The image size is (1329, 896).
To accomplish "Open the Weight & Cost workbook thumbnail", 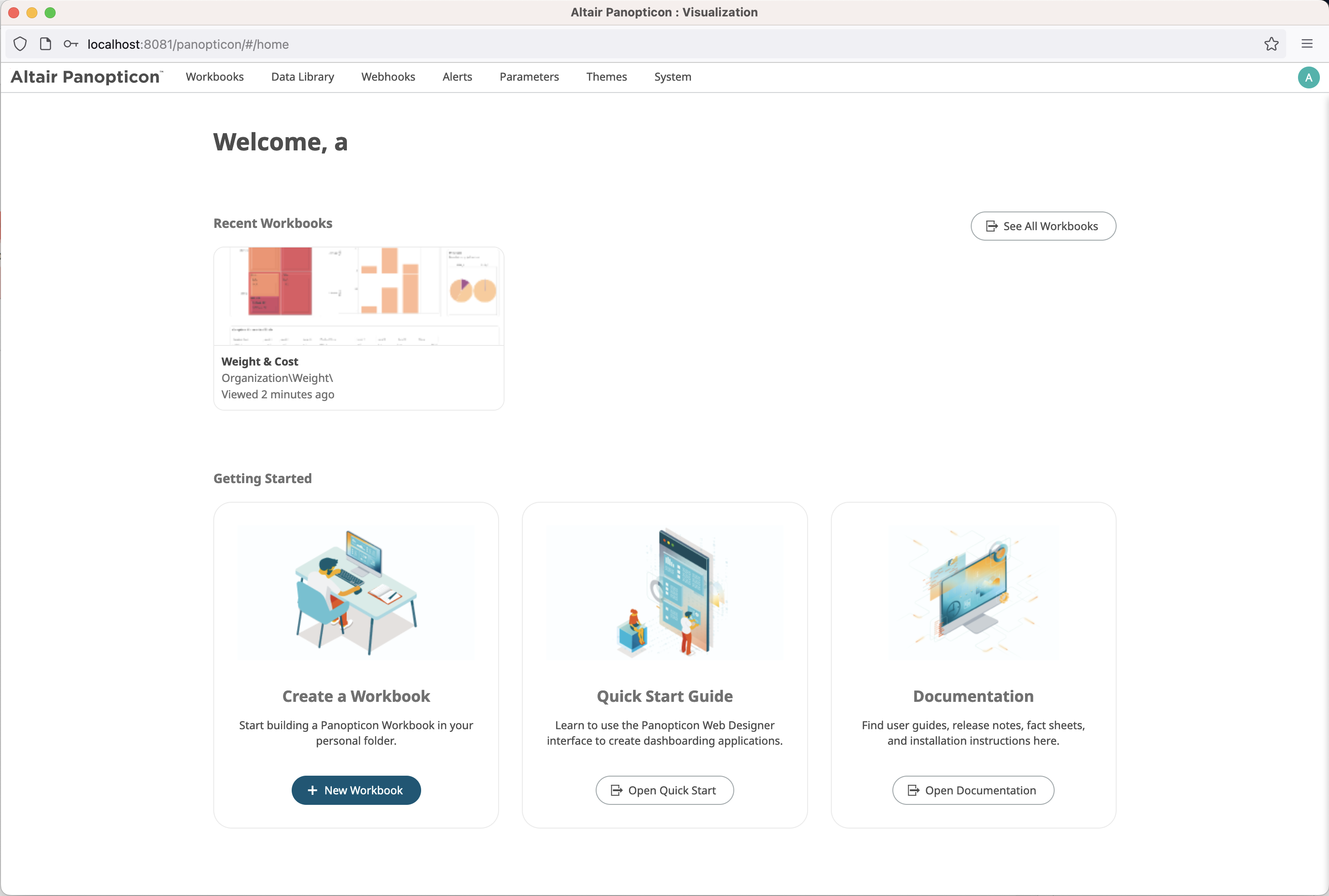I will coord(358,296).
